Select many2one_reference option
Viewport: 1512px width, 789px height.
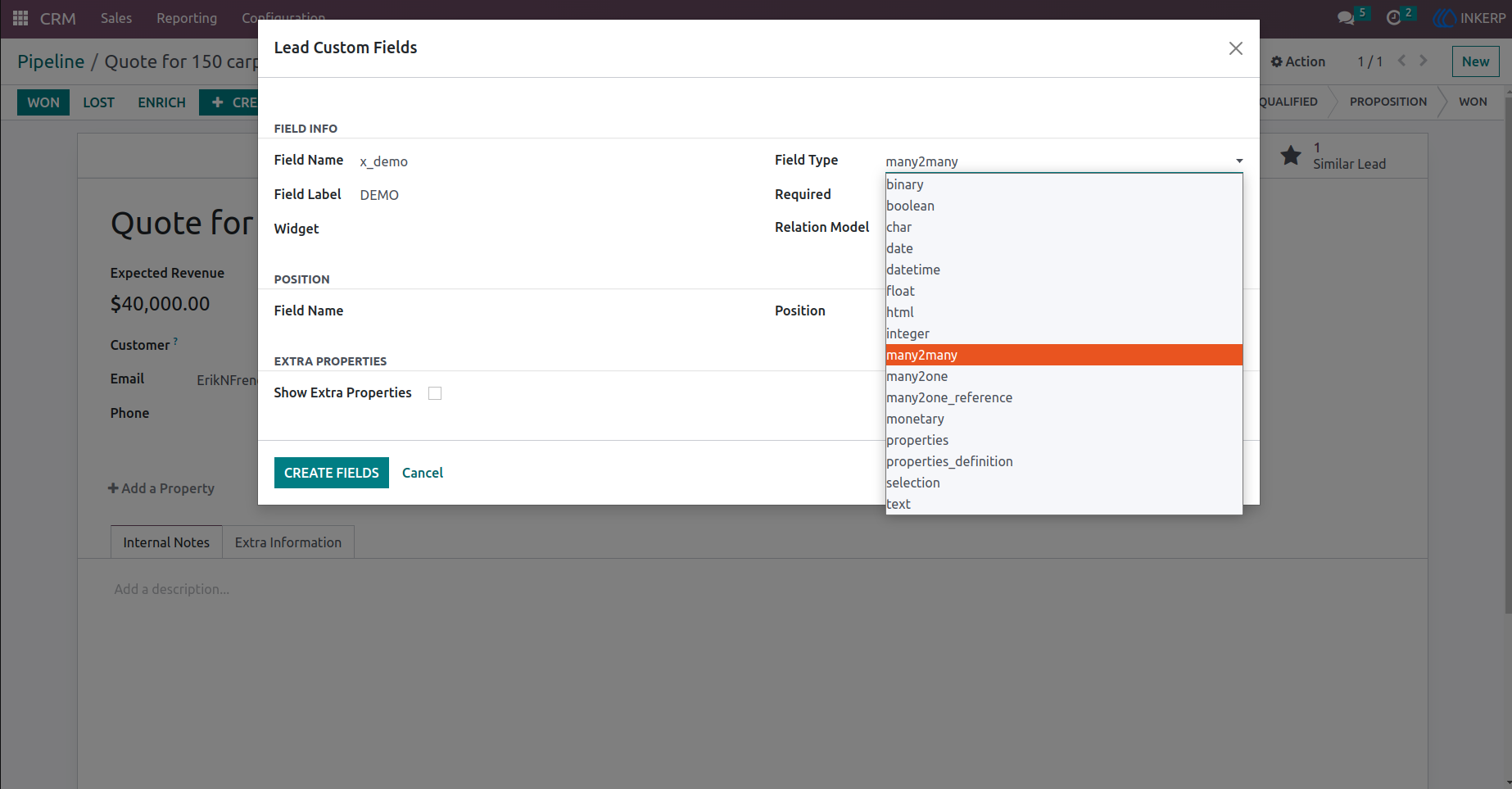click(1064, 397)
